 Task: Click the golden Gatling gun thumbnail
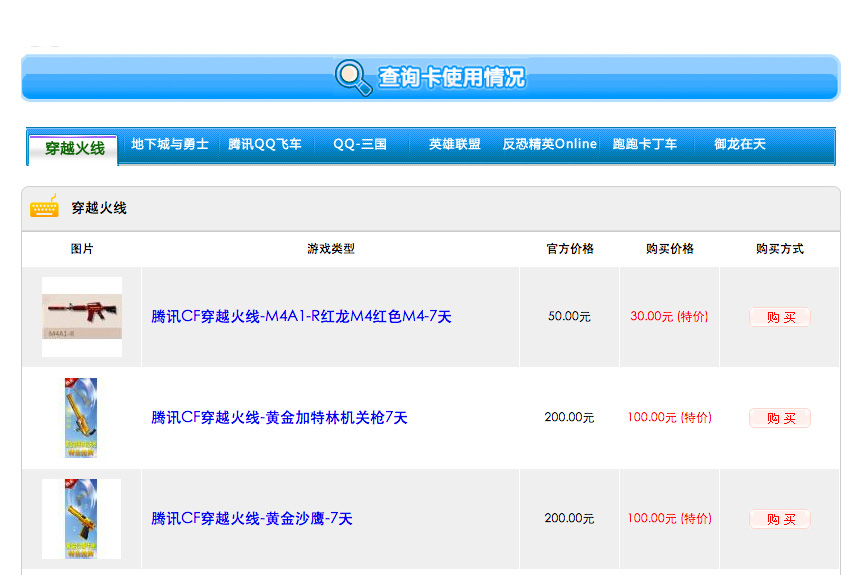[81, 418]
